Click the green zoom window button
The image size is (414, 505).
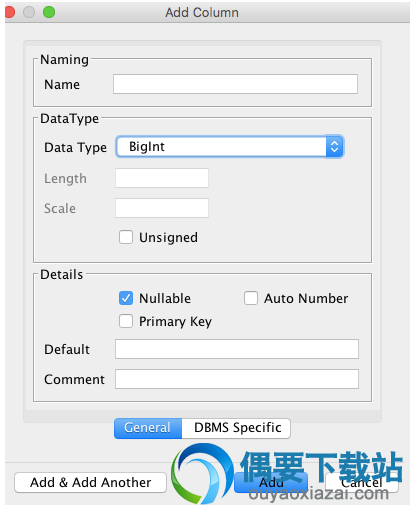[x=49, y=12]
